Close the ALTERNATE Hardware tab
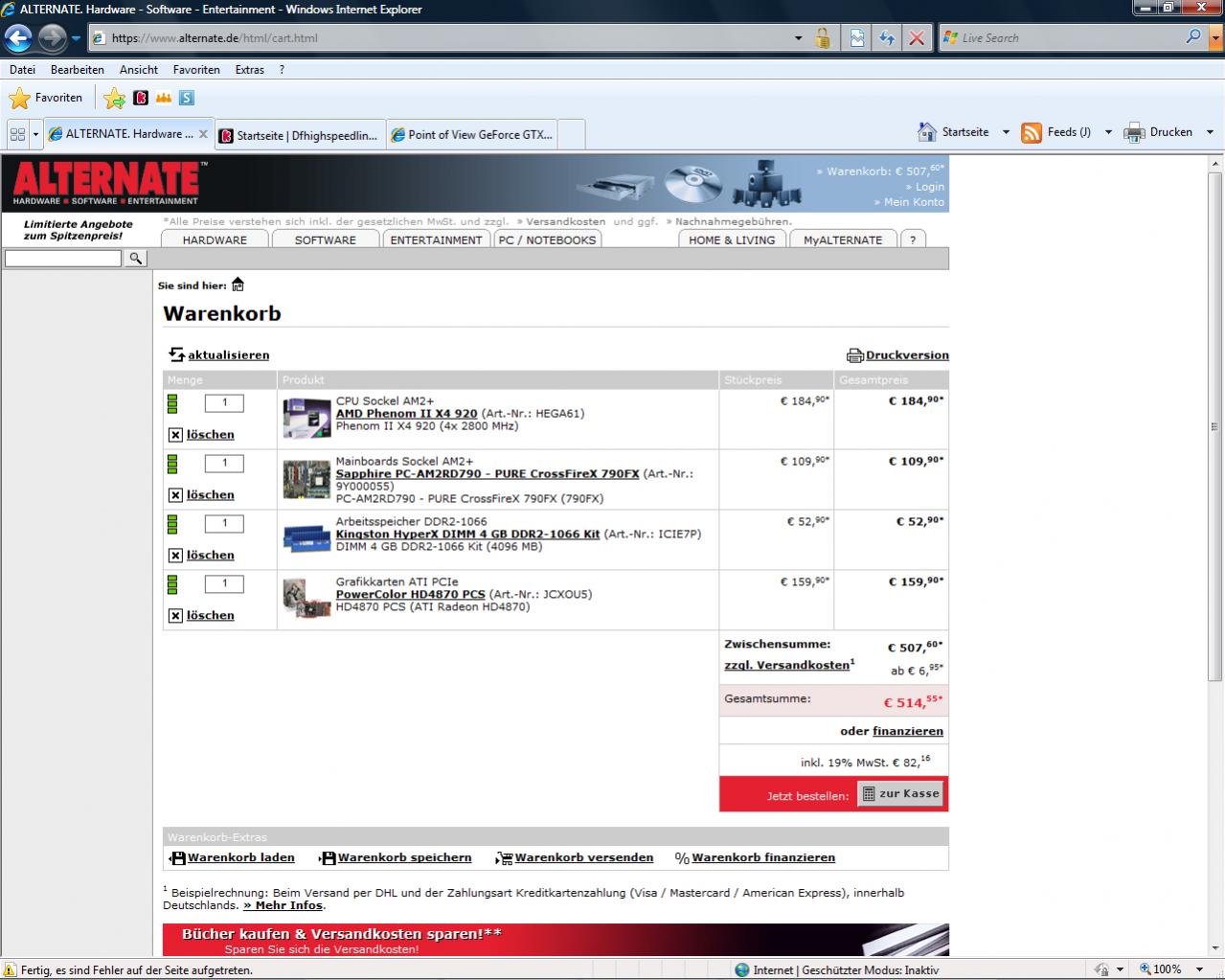This screenshot has width=1225, height=980. [203, 134]
